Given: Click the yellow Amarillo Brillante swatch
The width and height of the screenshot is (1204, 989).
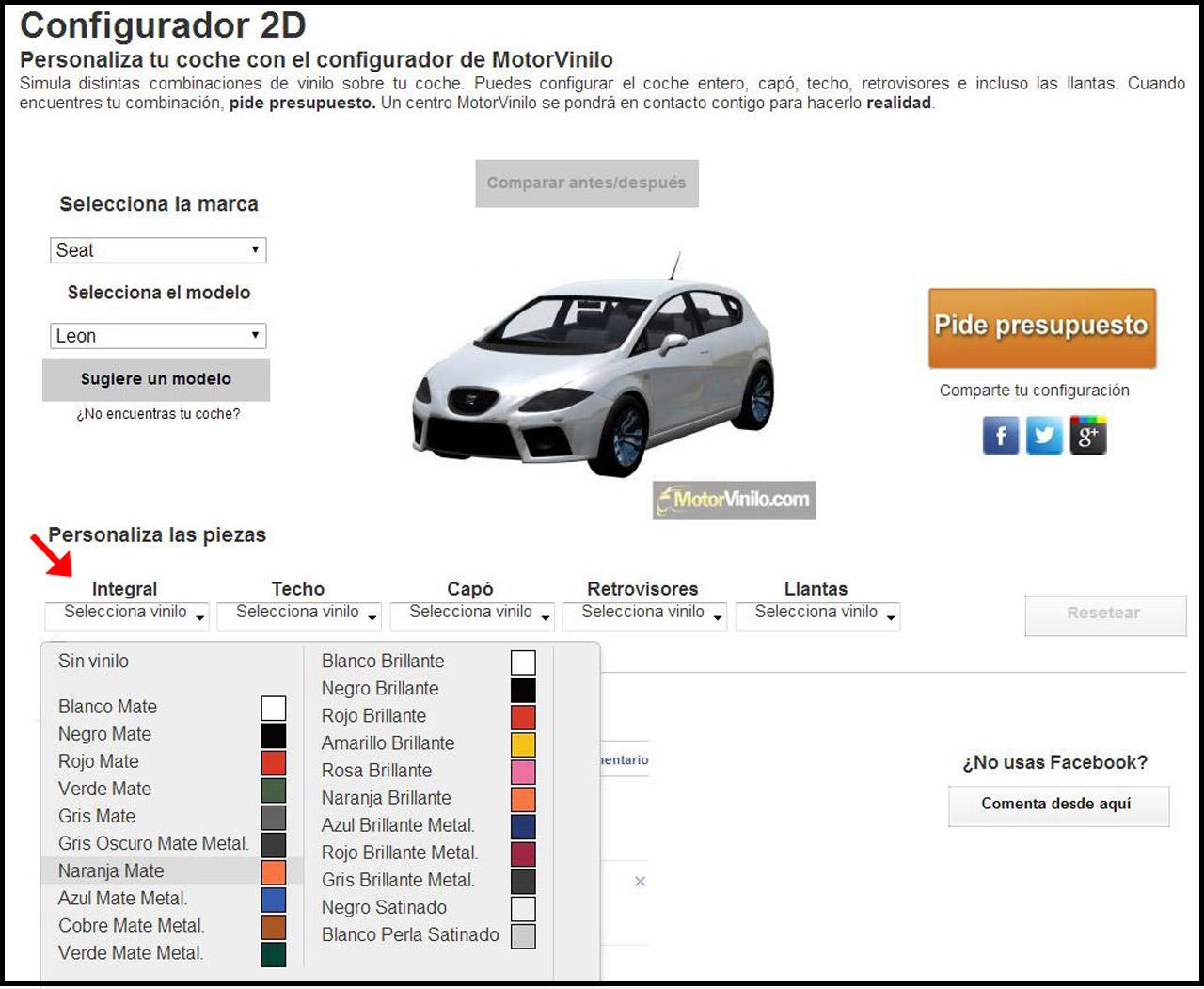Looking at the screenshot, I should point(524,744).
